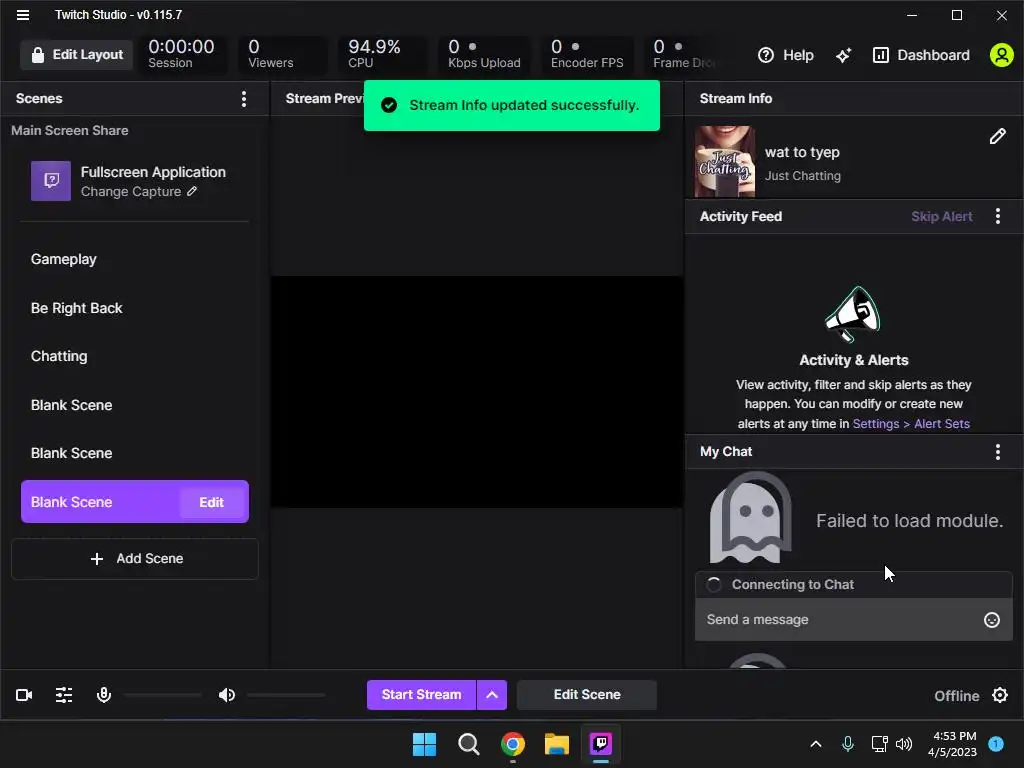Mute the speaker audio
This screenshot has height=768, width=1024.
click(227, 695)
